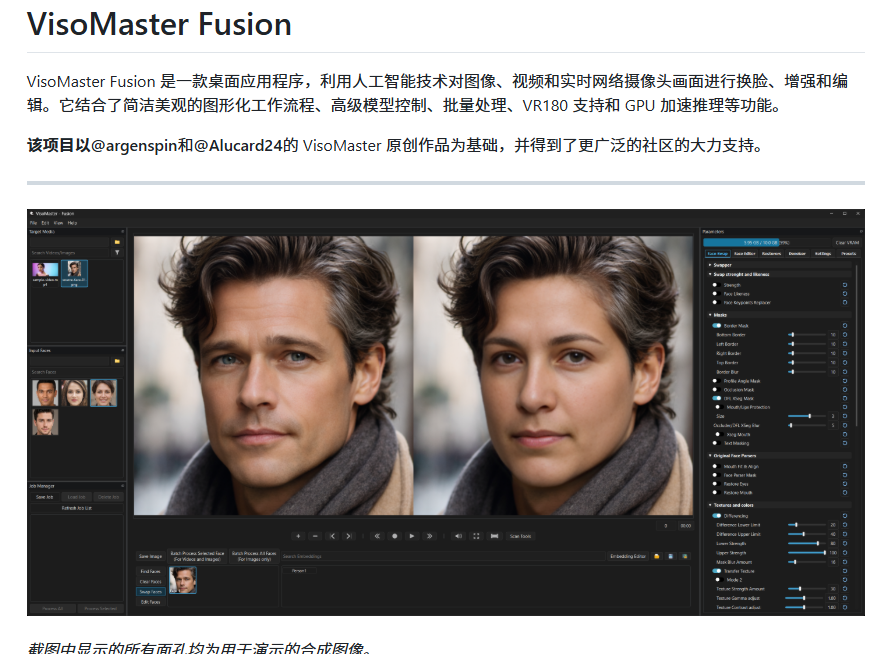This screenshot has width=884, height=654.
Task: Click the plus marker button under the preview
Action: point(298,536)
